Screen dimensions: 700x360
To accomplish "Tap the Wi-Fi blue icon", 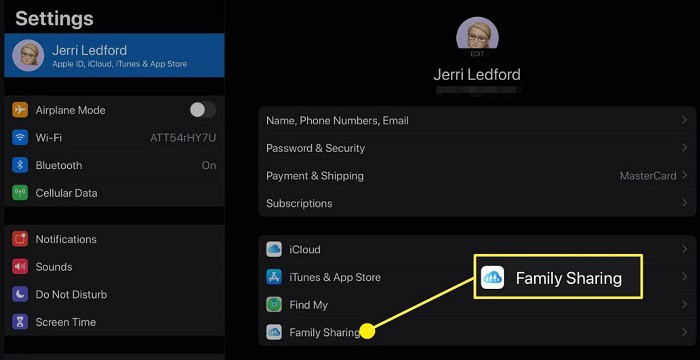I will 20,138.
